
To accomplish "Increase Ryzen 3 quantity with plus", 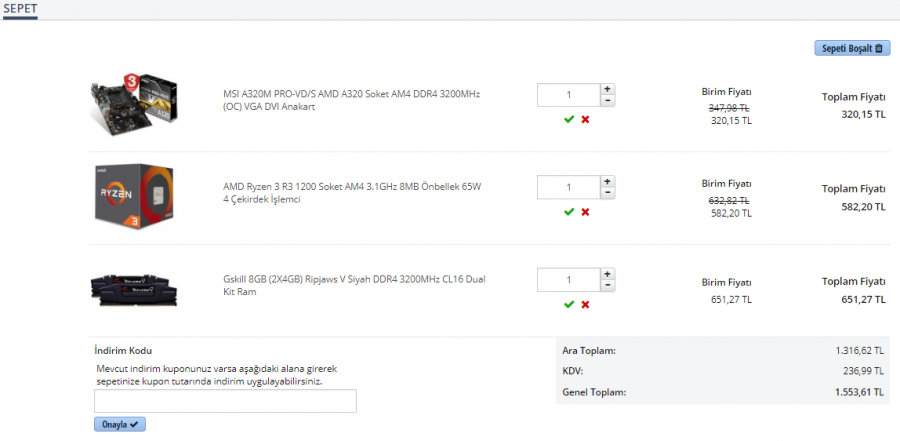I will click(608, 181).
